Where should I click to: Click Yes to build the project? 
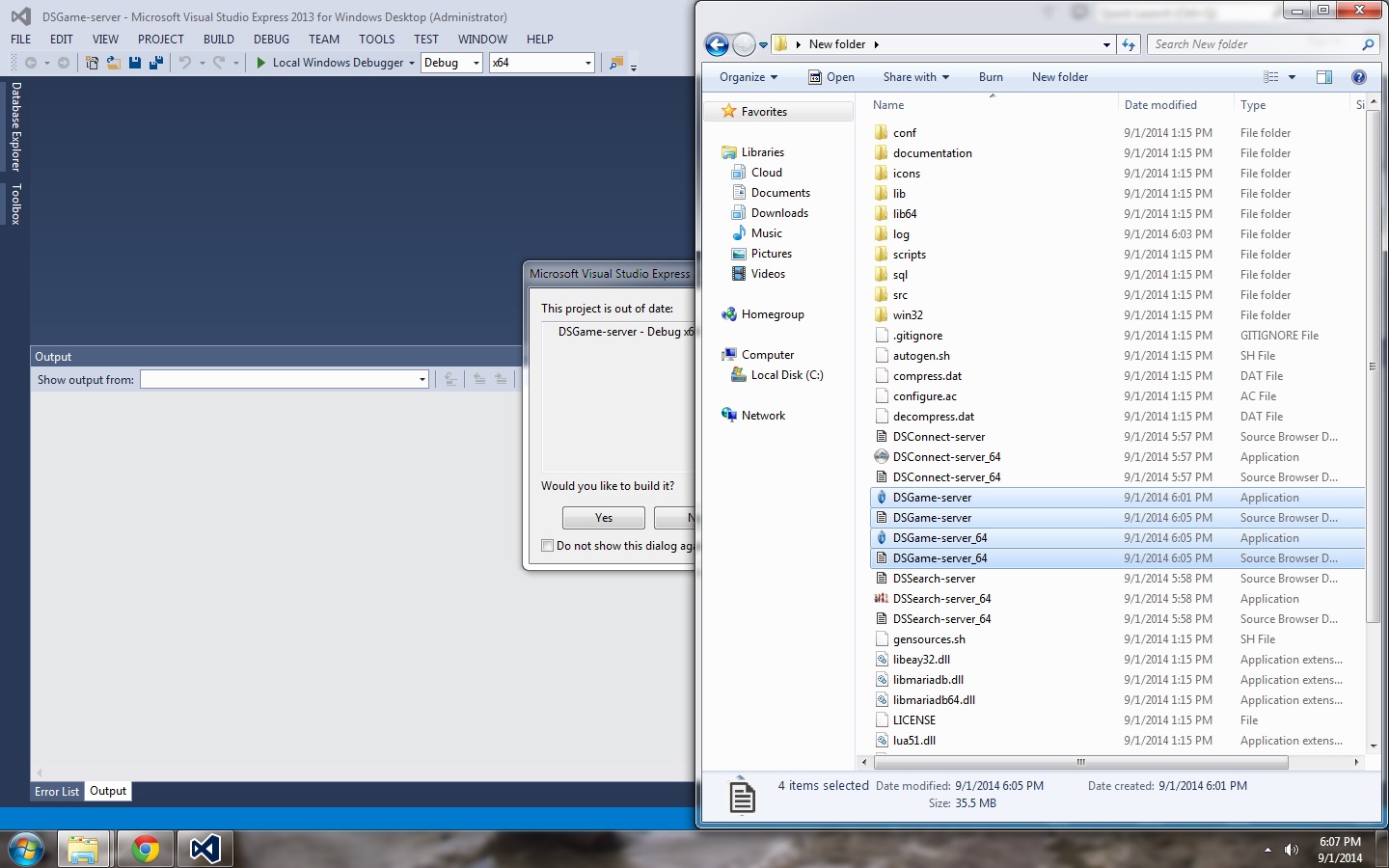[x=604, y=518]
